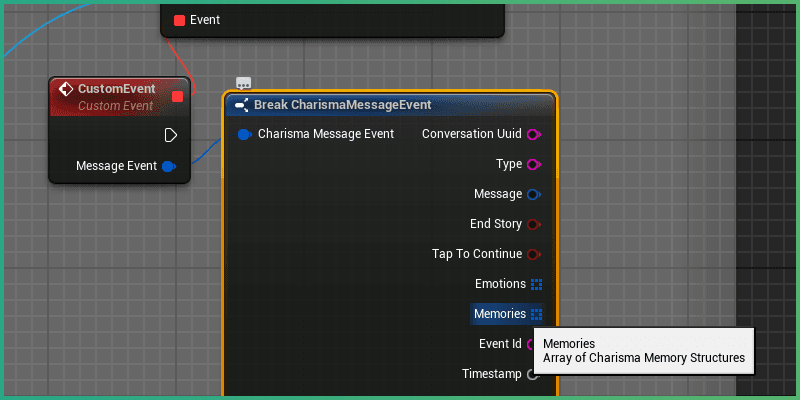Click the End Story boolean pin
The image size is (800, 400).
pyautogui.click(x=534, y=224)
